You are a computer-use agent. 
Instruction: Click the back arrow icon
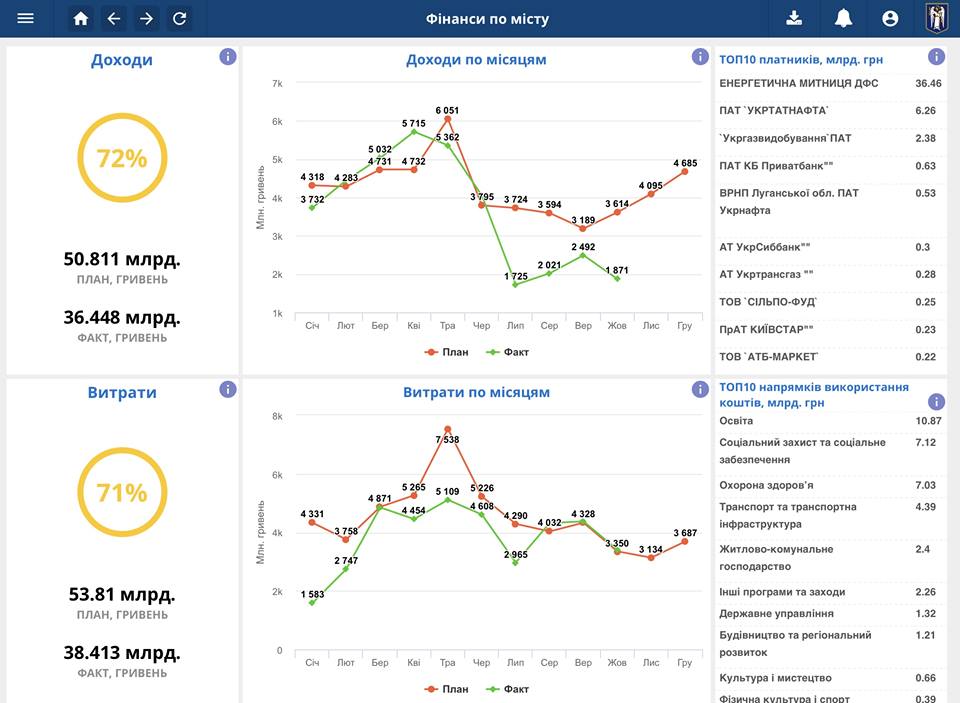click(x=114, y=18)
